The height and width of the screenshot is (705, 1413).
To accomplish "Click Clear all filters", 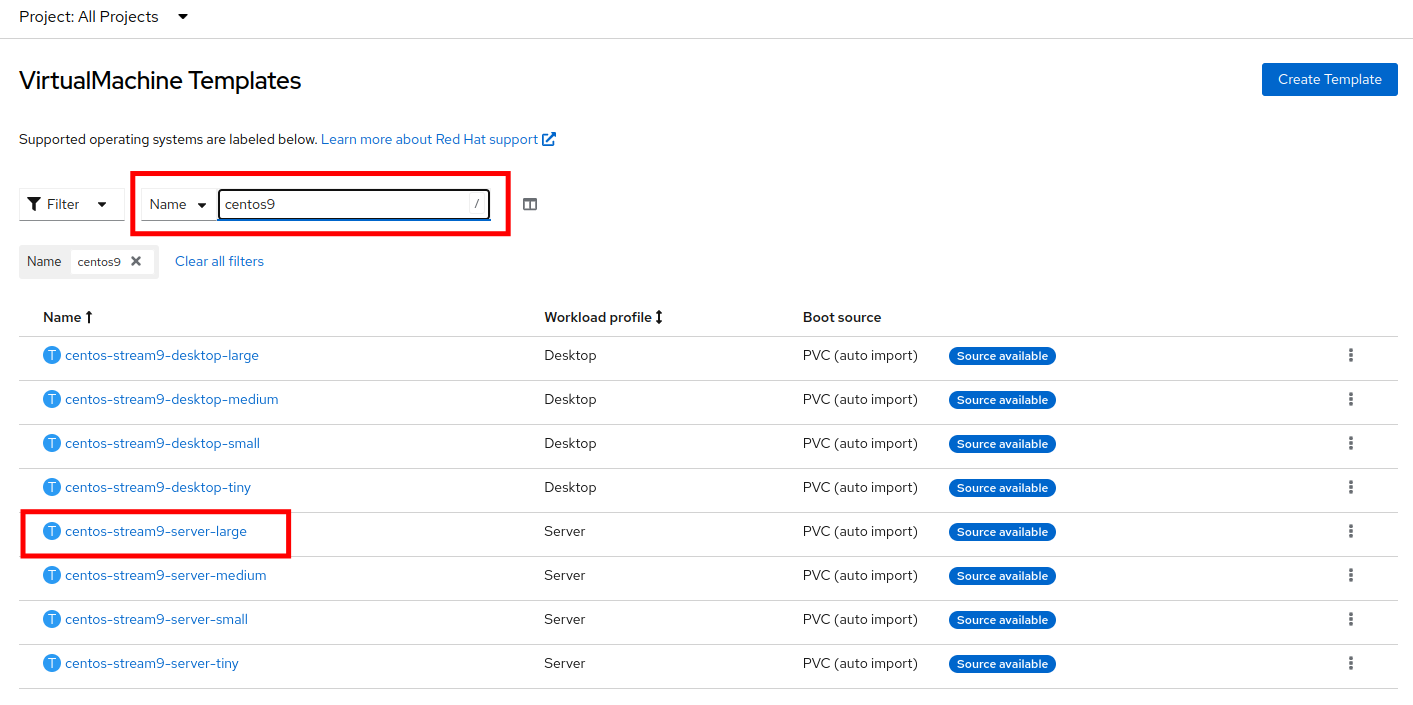I will [219, 261].
